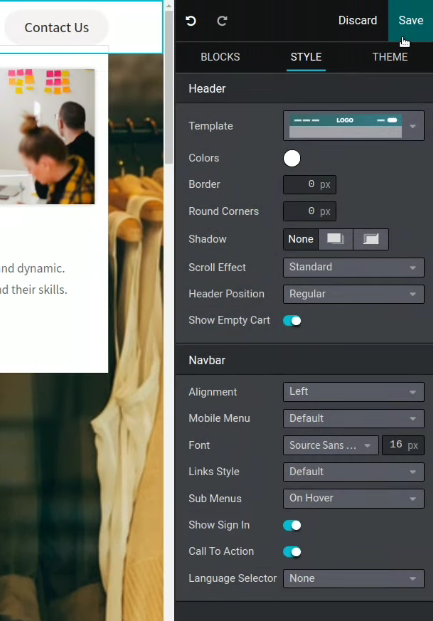433x621 pixels.
Task: Open the navbar Alignment dropdown
Action: 354,392
